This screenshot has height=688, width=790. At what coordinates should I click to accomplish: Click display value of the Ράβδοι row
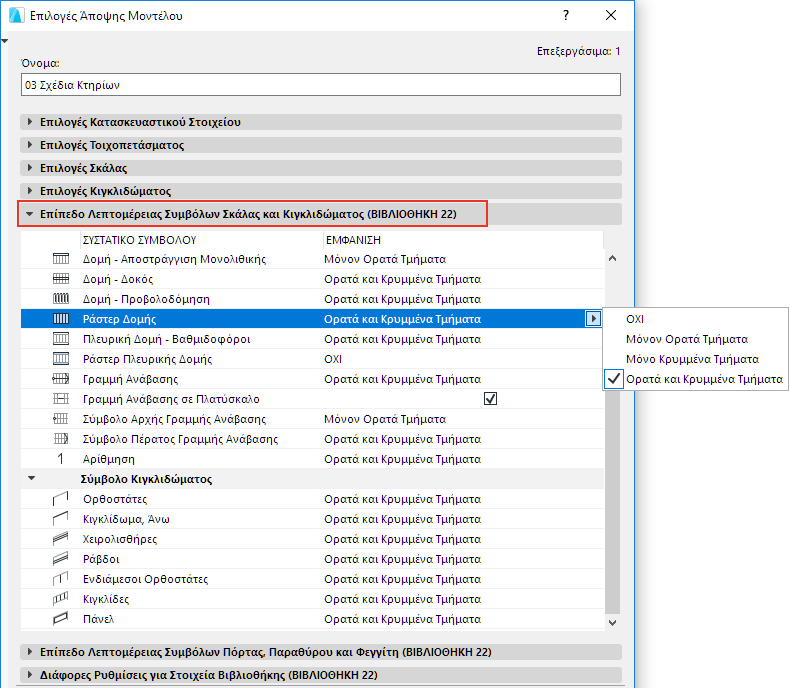[x=403, y=559]
